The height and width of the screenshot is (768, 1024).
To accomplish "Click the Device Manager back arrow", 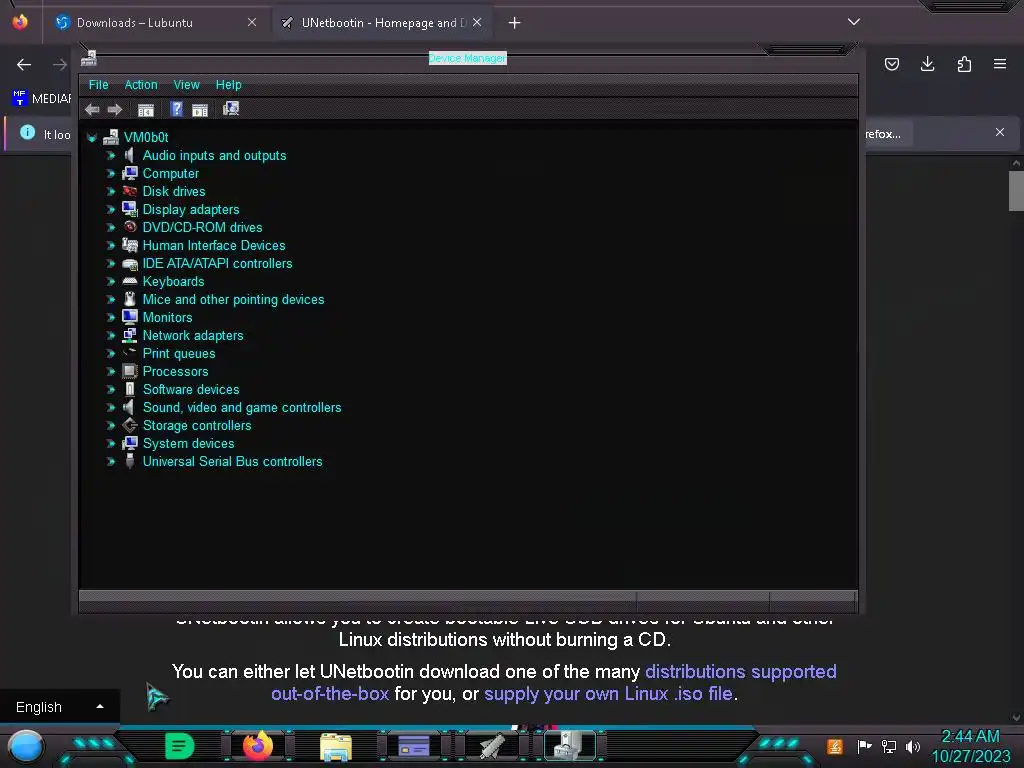I will click(x=92, y=109).
